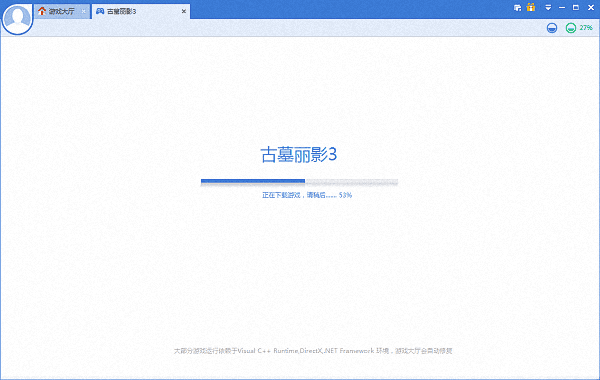Click the red house icon on 游戏大厅 tab

pos(42,11)
